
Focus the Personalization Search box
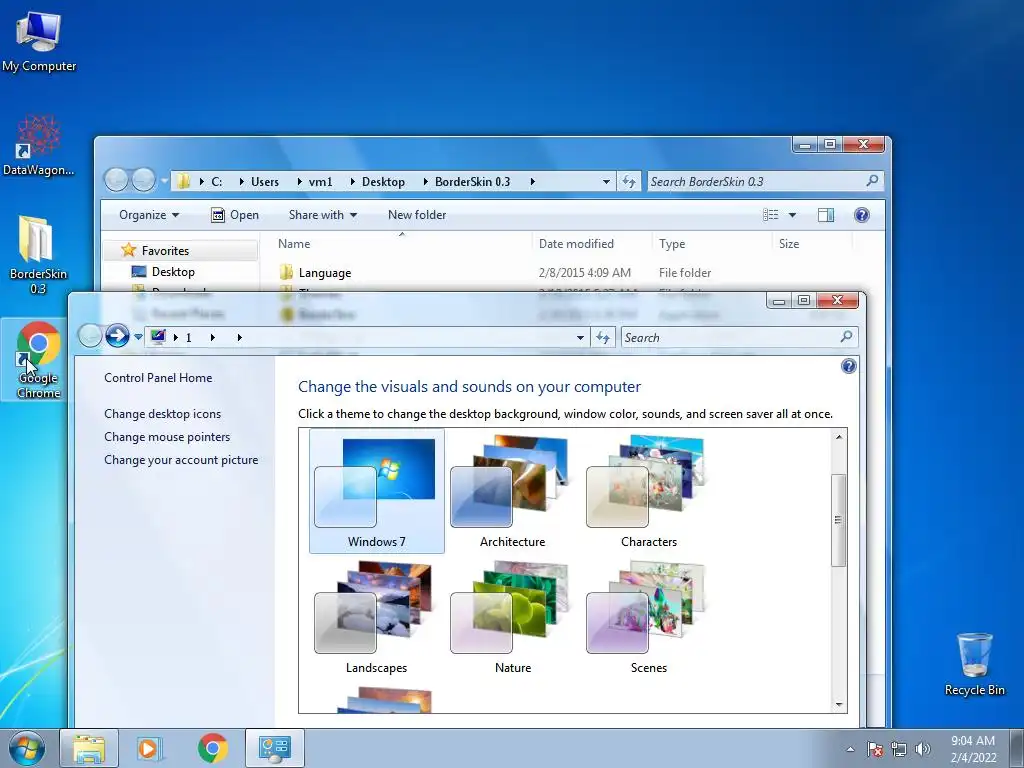(739, 338)
